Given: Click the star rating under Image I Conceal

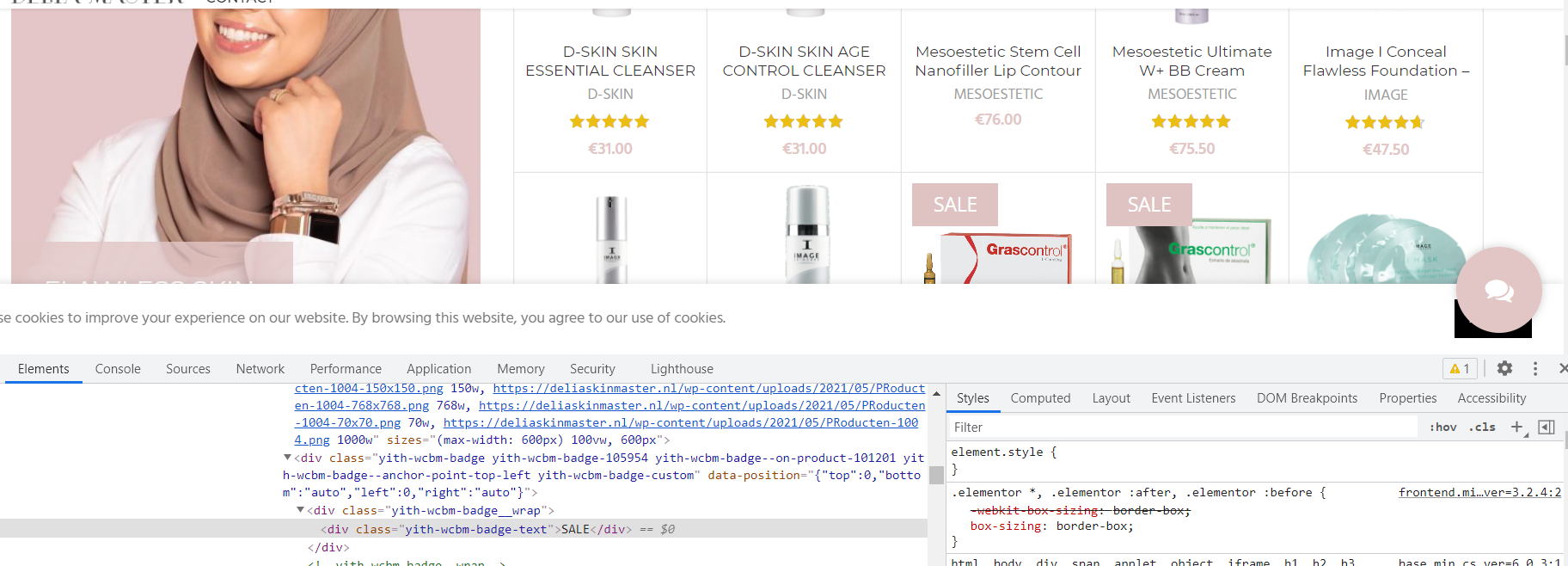Looking at the screenshot, I should [x=1385, y=122].
